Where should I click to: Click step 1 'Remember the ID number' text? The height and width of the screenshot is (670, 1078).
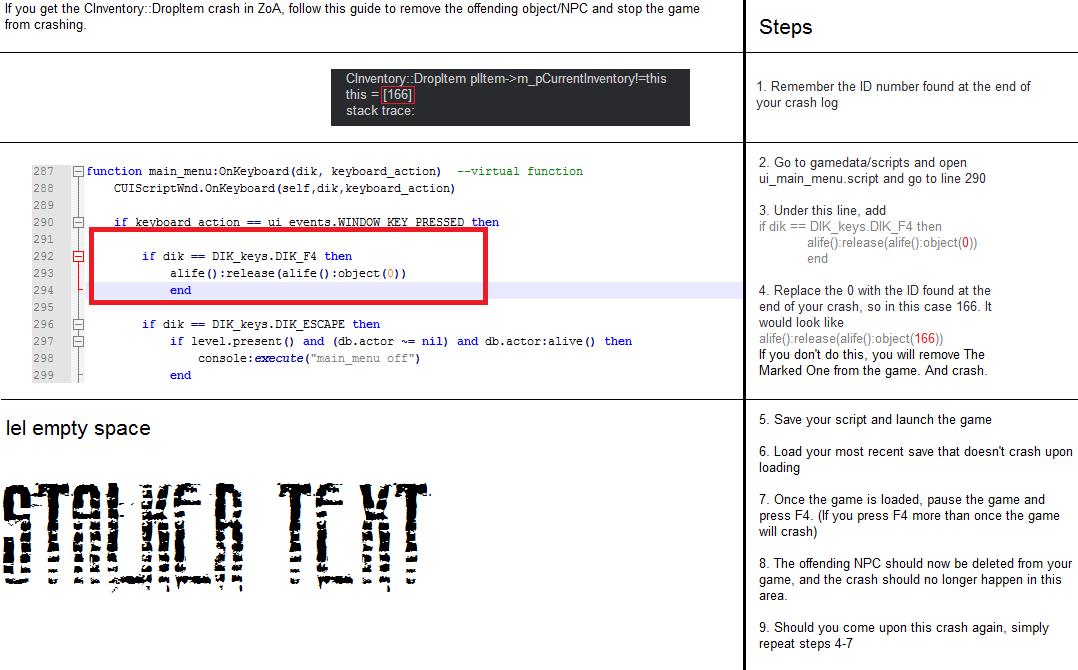coord(893,95)
